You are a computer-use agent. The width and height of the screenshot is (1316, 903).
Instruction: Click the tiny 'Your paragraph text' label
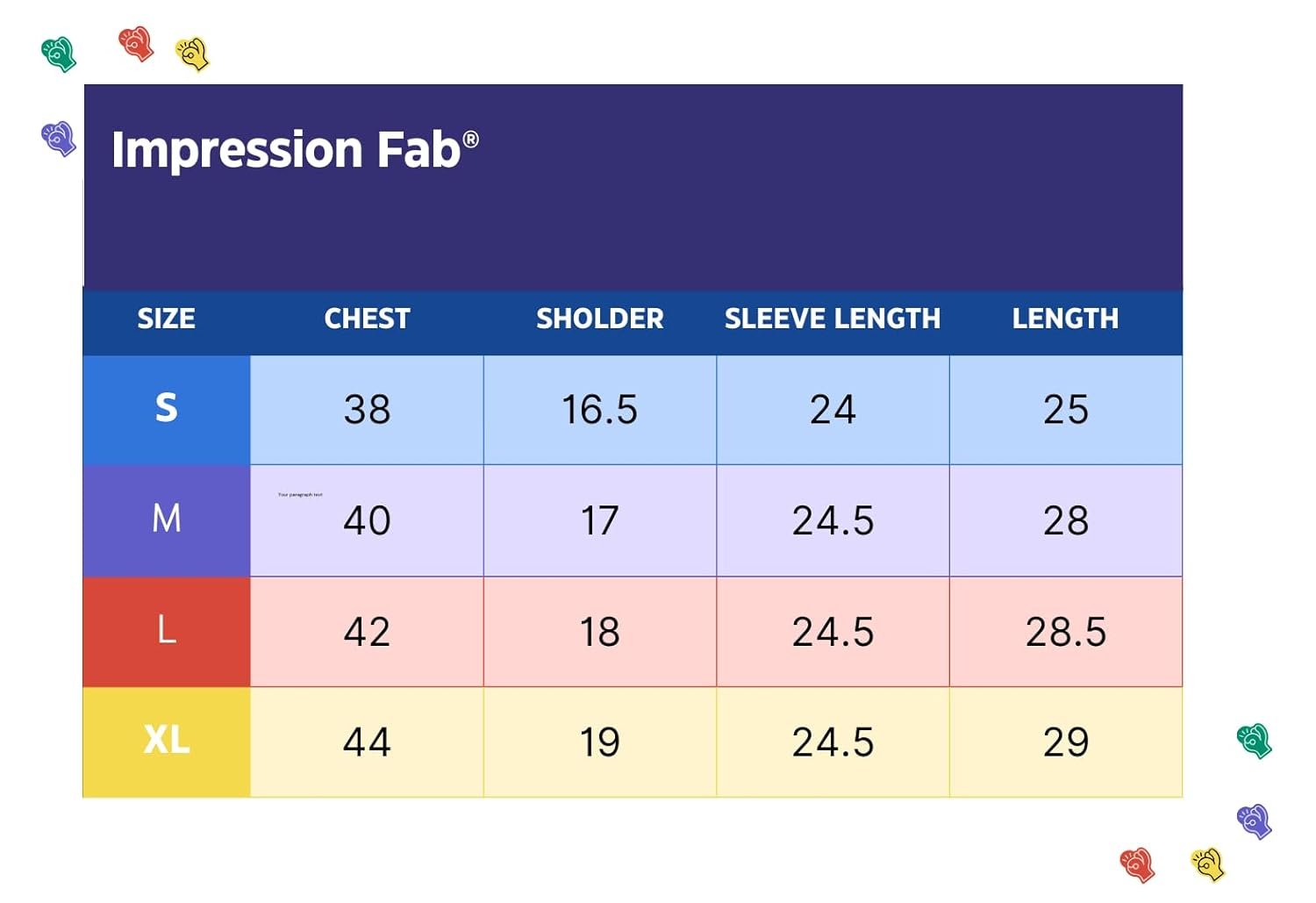click(x=300, y=495)
